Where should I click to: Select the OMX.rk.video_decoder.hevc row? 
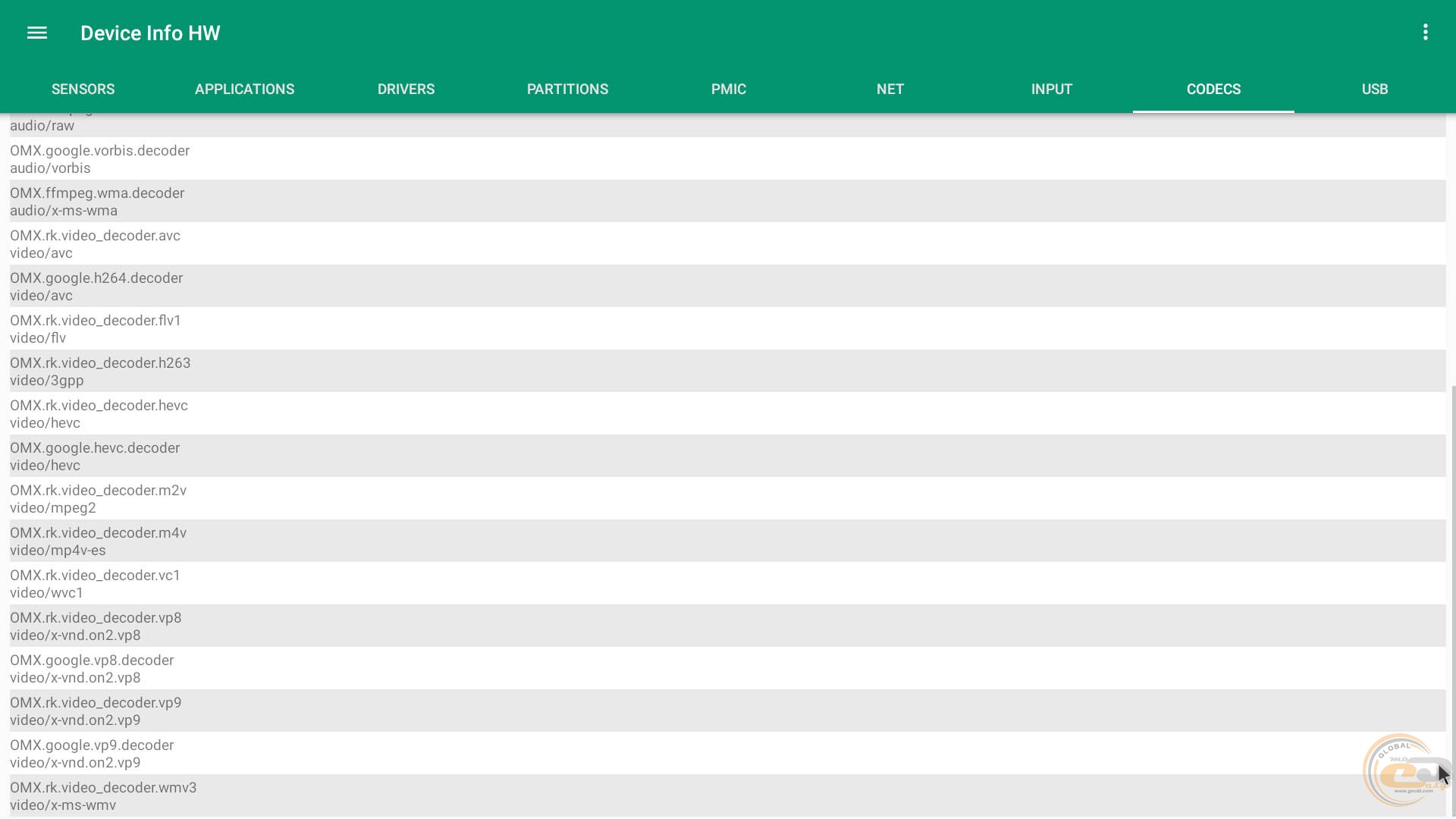99,413
